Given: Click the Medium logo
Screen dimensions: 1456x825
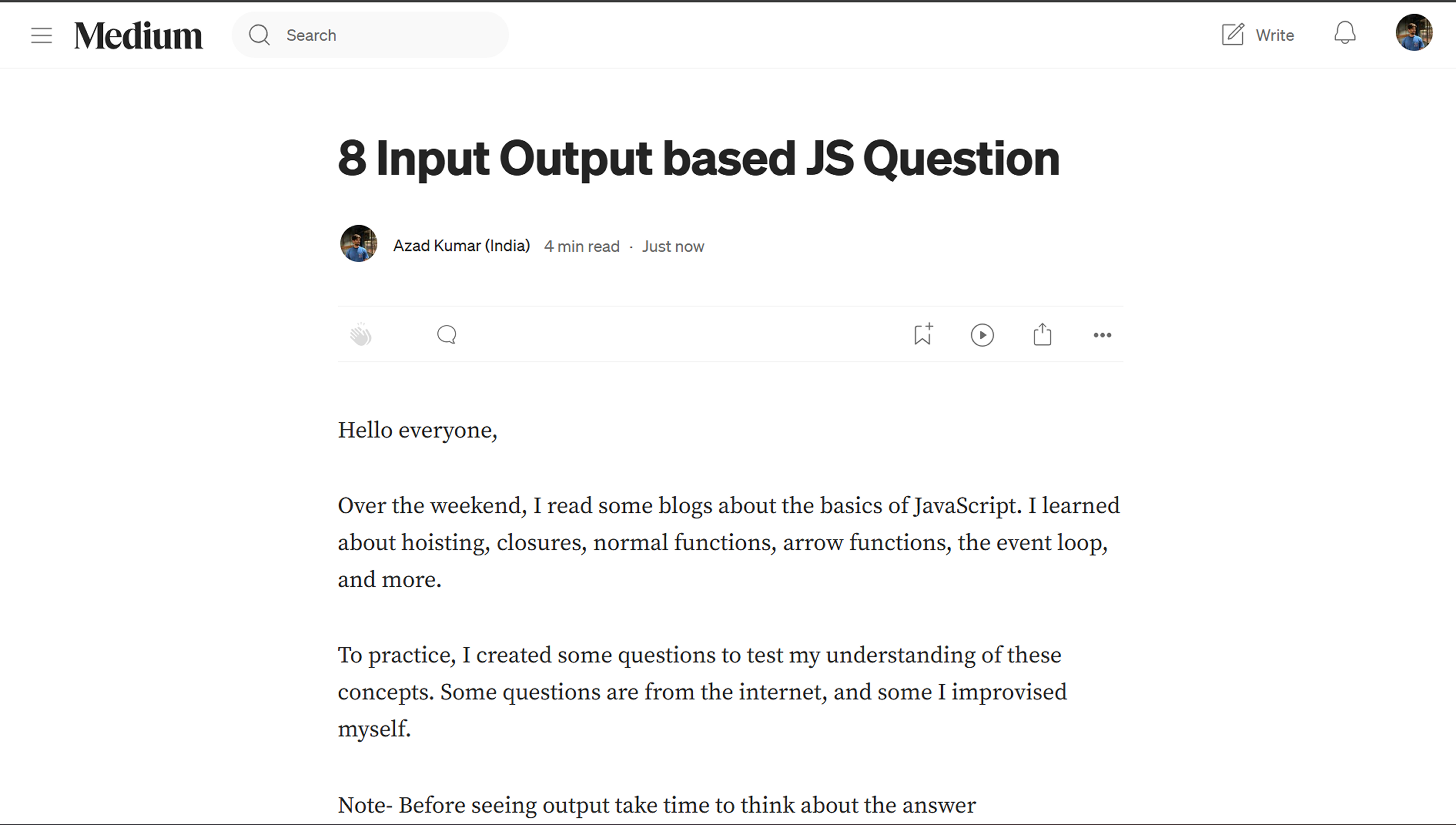Looking at the screenshot, I should 138,35.
